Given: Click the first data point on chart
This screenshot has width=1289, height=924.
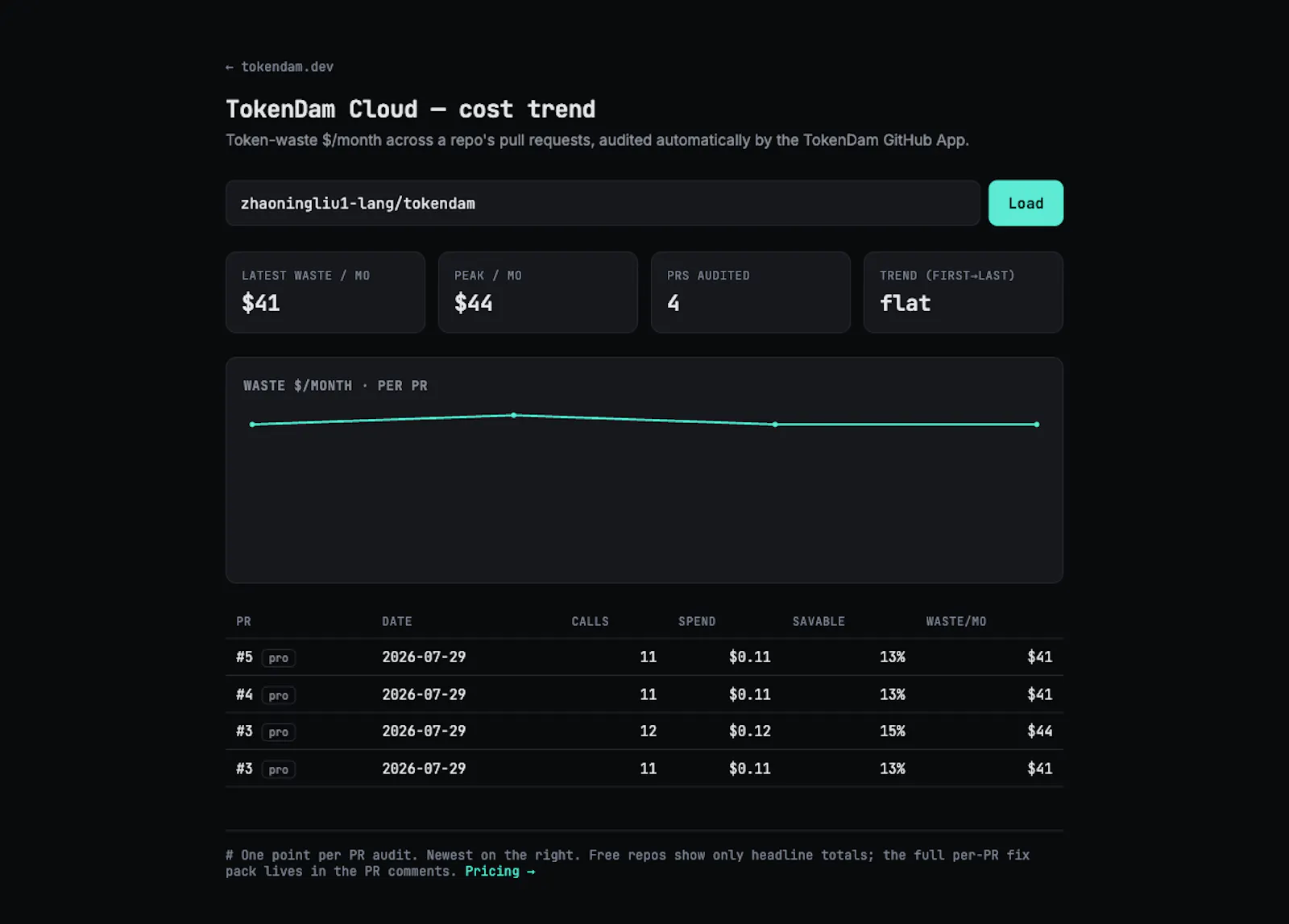Looking at the screenshot, I should coord(252,425).
